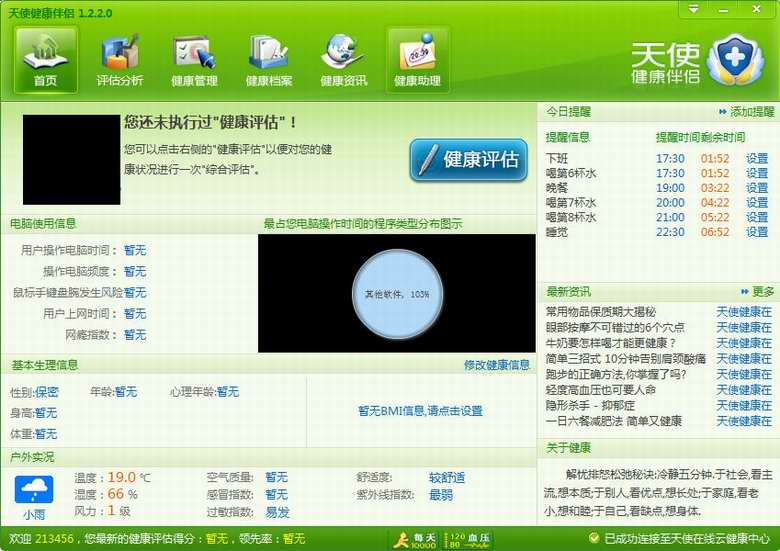Click the large 健康评估 button
This screenshot has width=780, height=551.
(x=468, y=160)
